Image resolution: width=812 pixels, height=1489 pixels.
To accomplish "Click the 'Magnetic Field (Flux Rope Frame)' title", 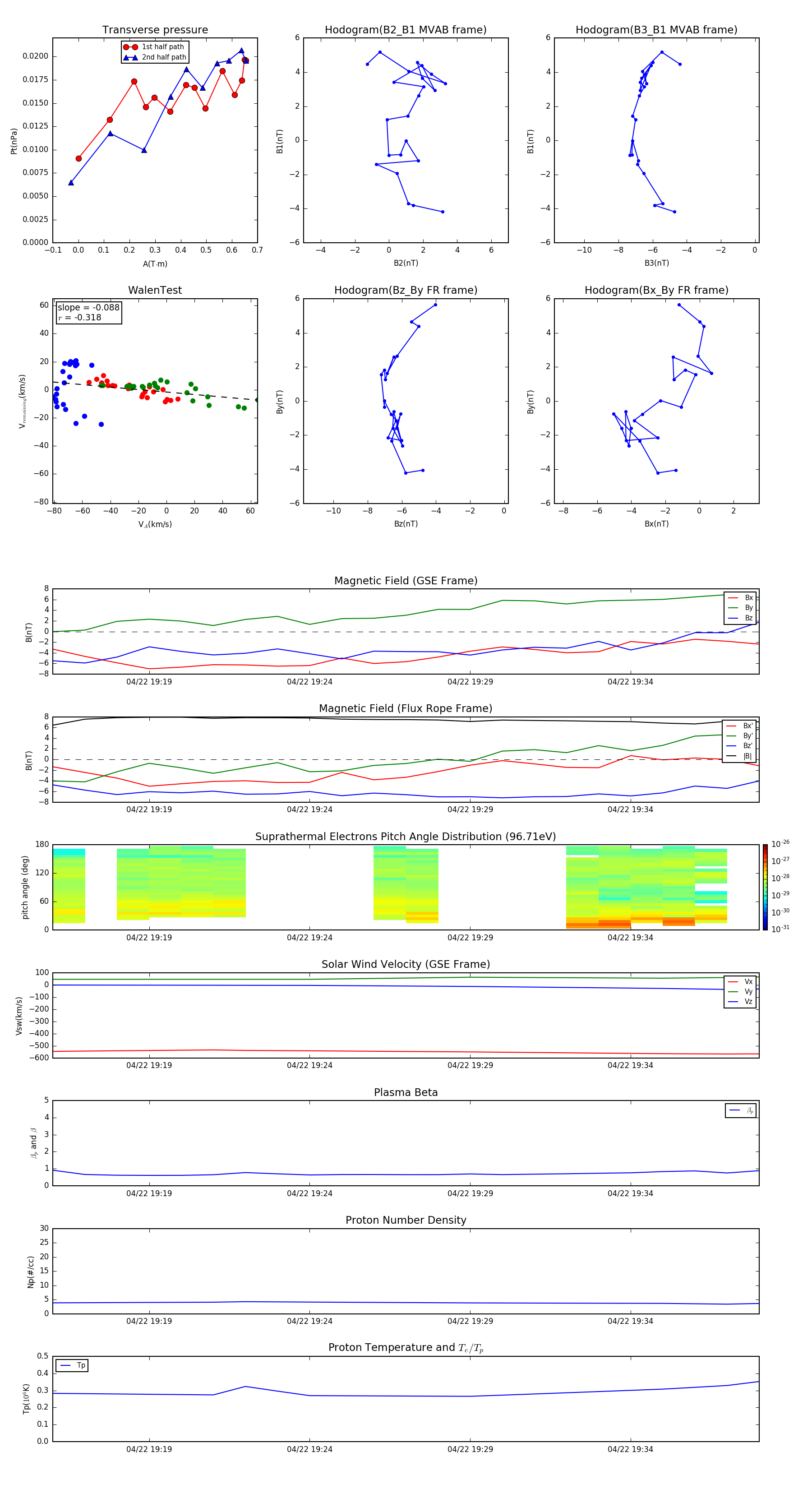I will (406, 708).
